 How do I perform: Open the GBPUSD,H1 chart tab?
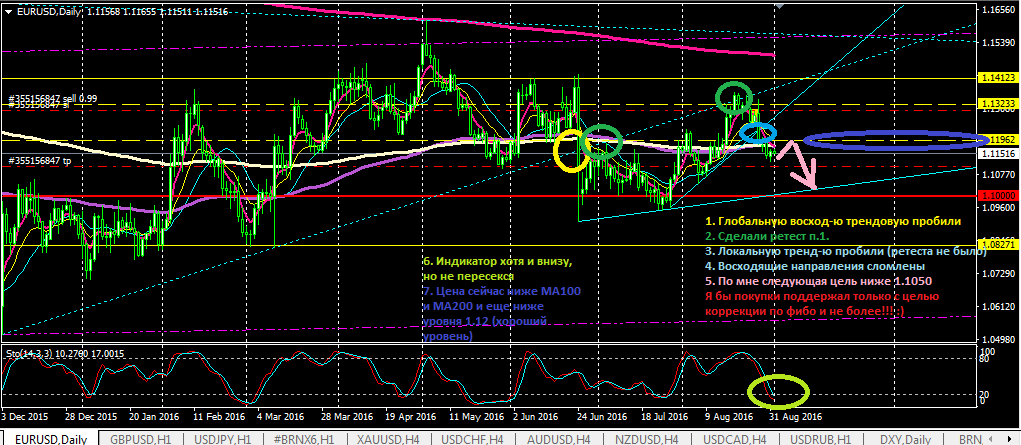141,438
